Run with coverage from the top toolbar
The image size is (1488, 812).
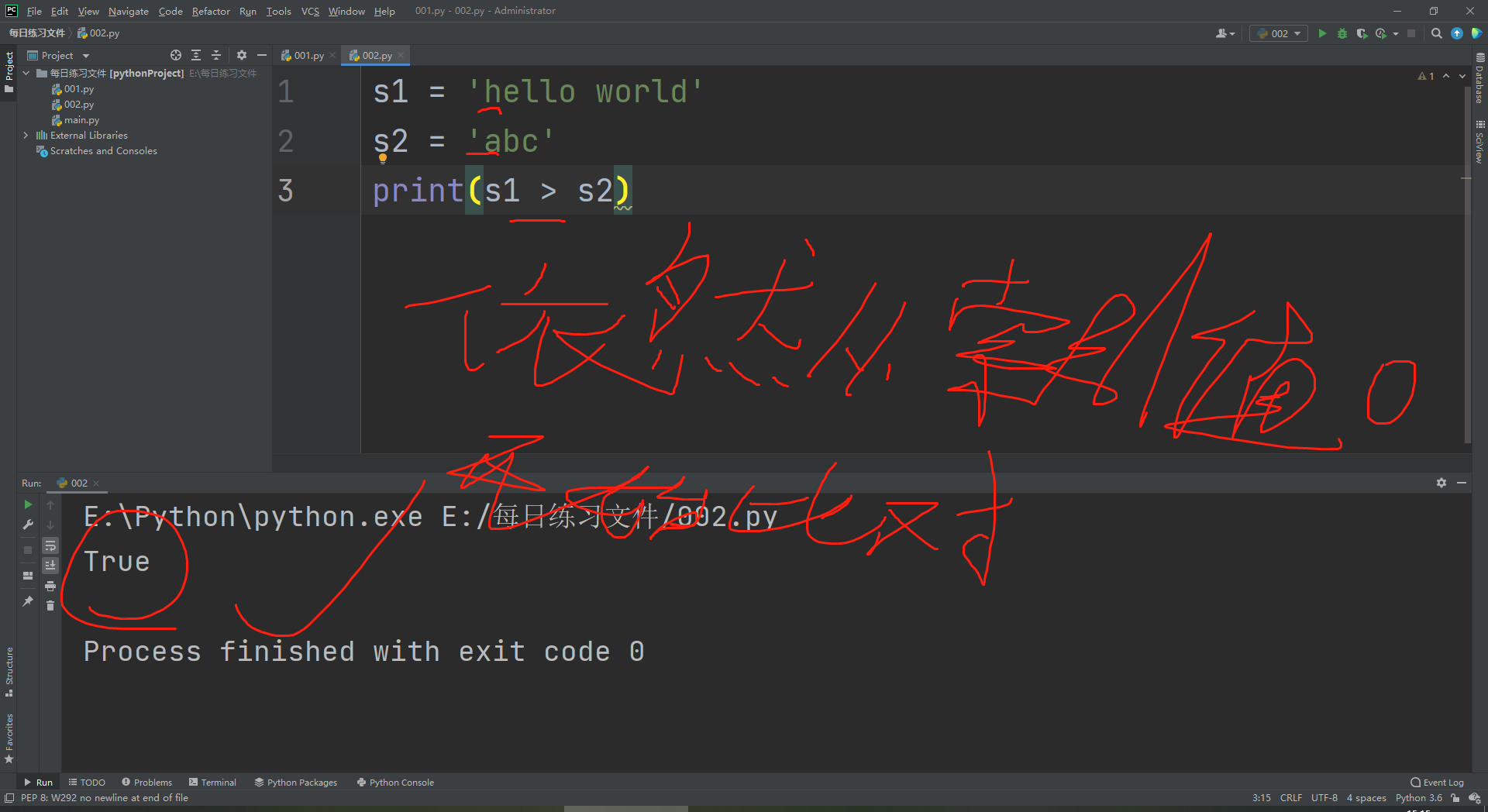(1362, 33)
